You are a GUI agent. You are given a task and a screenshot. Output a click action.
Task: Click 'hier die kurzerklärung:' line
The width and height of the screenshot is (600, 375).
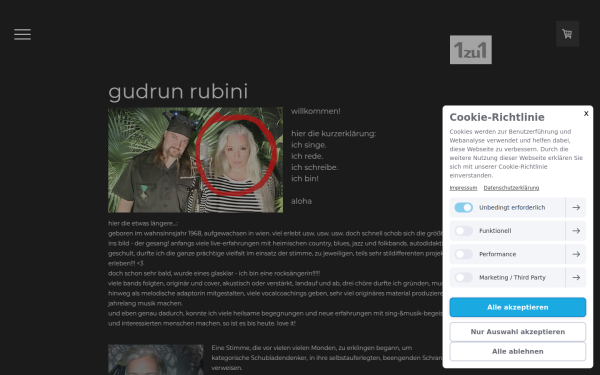click(334, 134)
